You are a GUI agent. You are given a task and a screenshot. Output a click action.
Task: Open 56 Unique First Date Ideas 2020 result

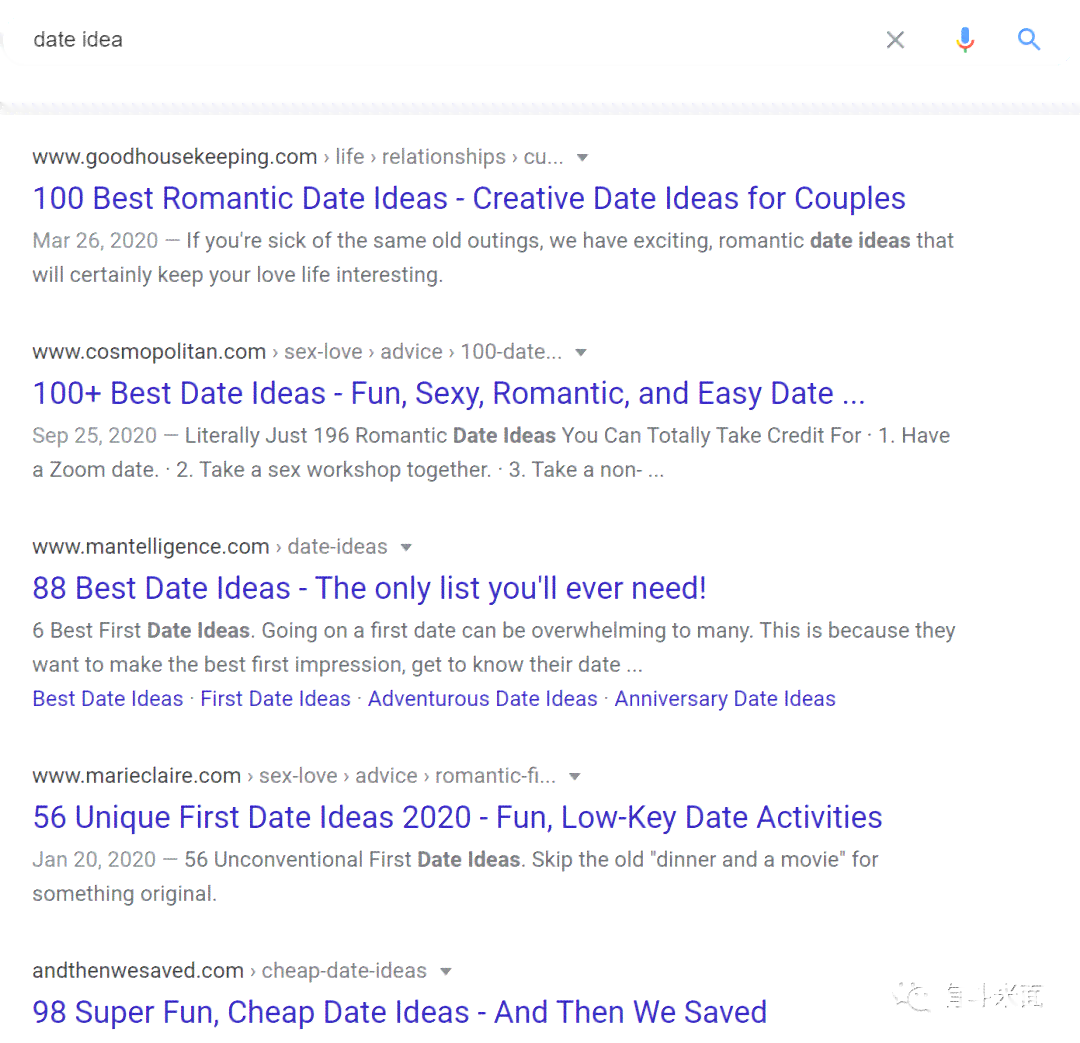457,817
